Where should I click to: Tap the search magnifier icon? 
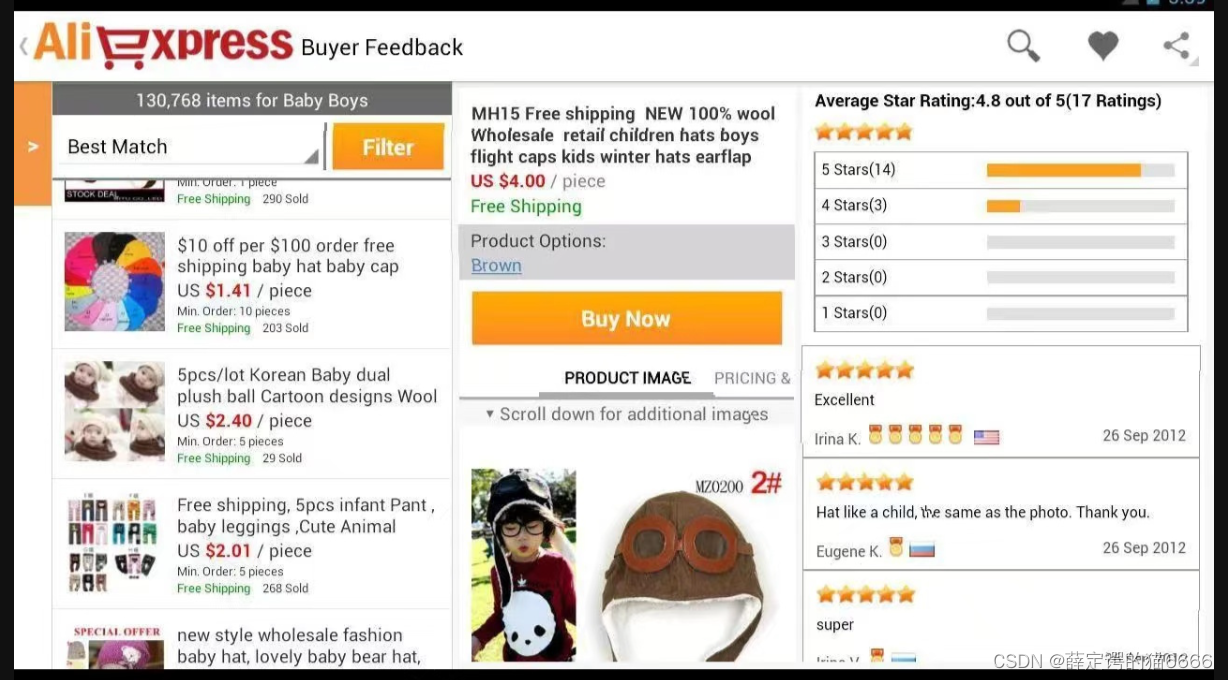(1023, 46)
